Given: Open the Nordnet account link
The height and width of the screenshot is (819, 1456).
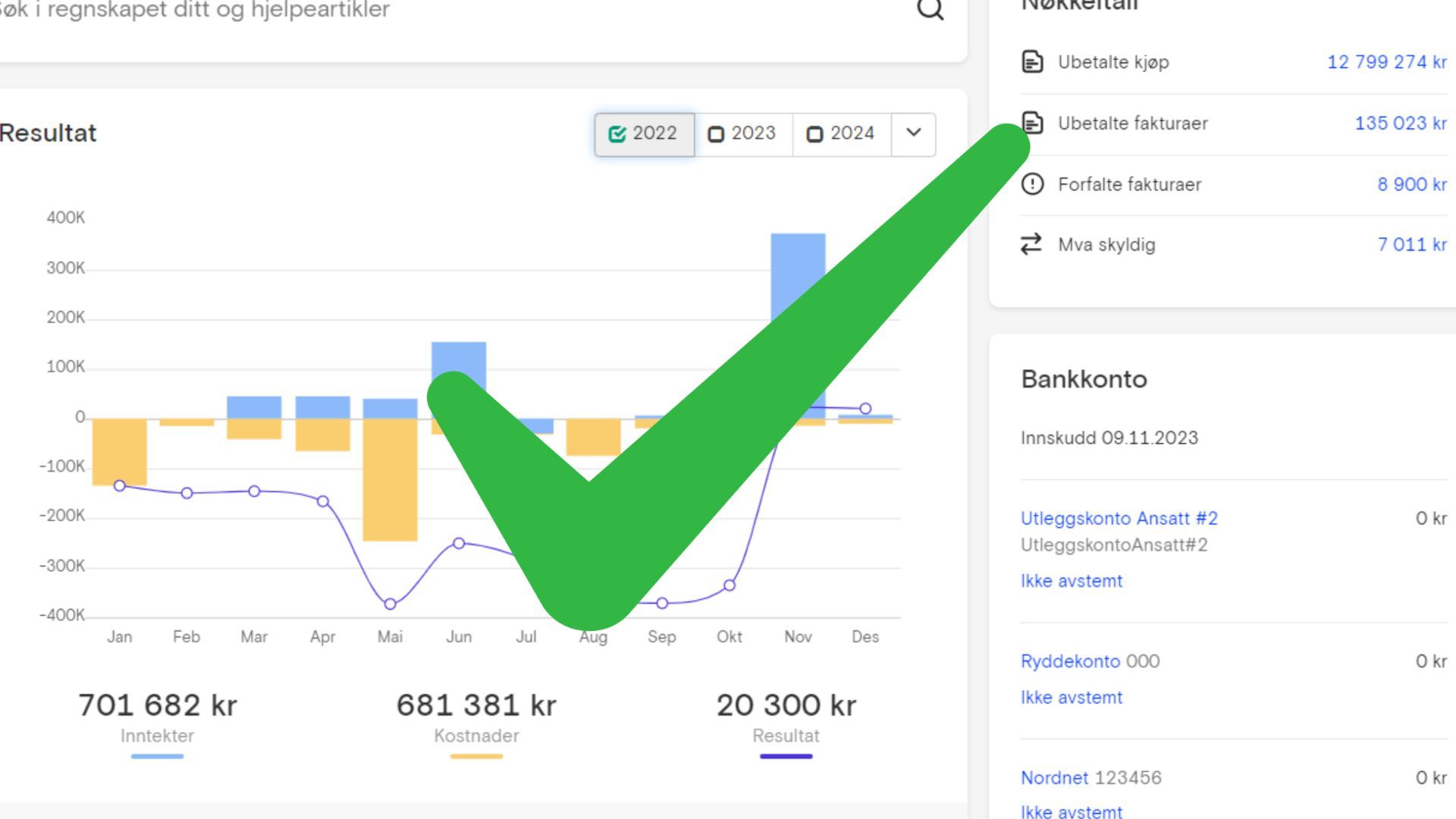Looking at the screenshot, I should coord(1054,778).
